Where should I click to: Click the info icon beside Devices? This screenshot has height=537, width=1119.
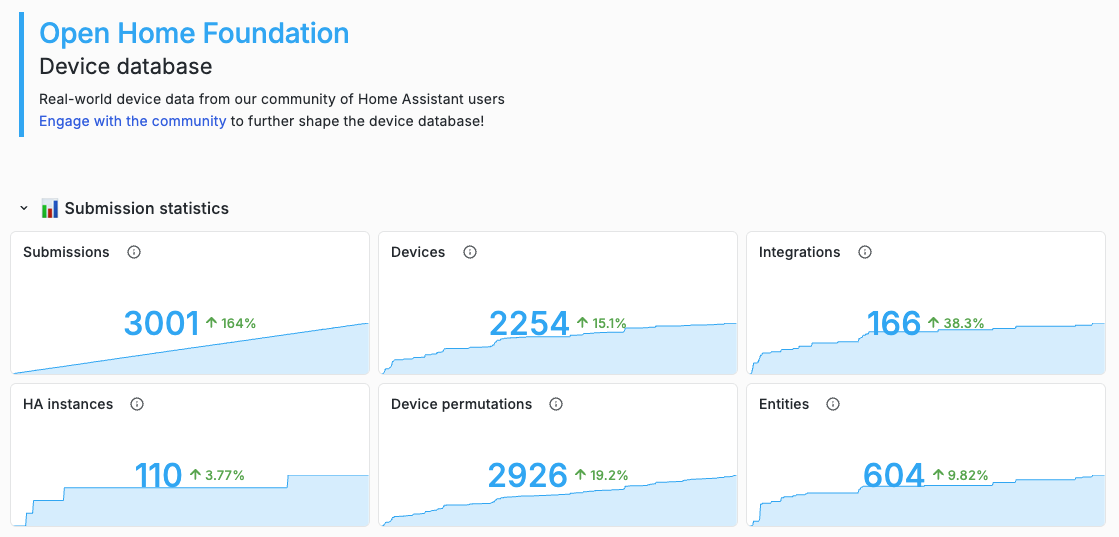click(x=470, y=252)
